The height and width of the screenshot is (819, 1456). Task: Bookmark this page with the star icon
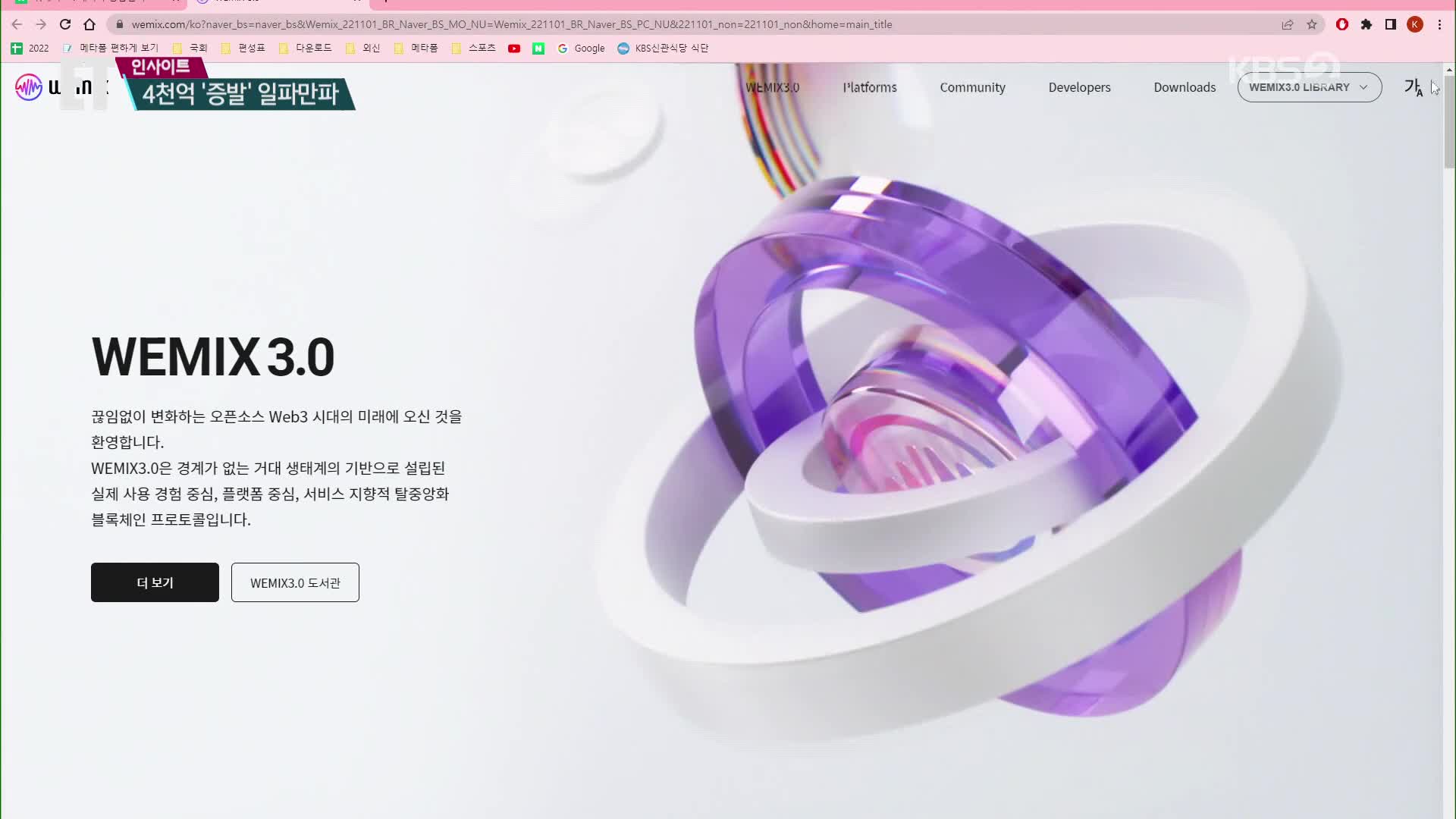pyautogui.click(x=1312, y=24)
